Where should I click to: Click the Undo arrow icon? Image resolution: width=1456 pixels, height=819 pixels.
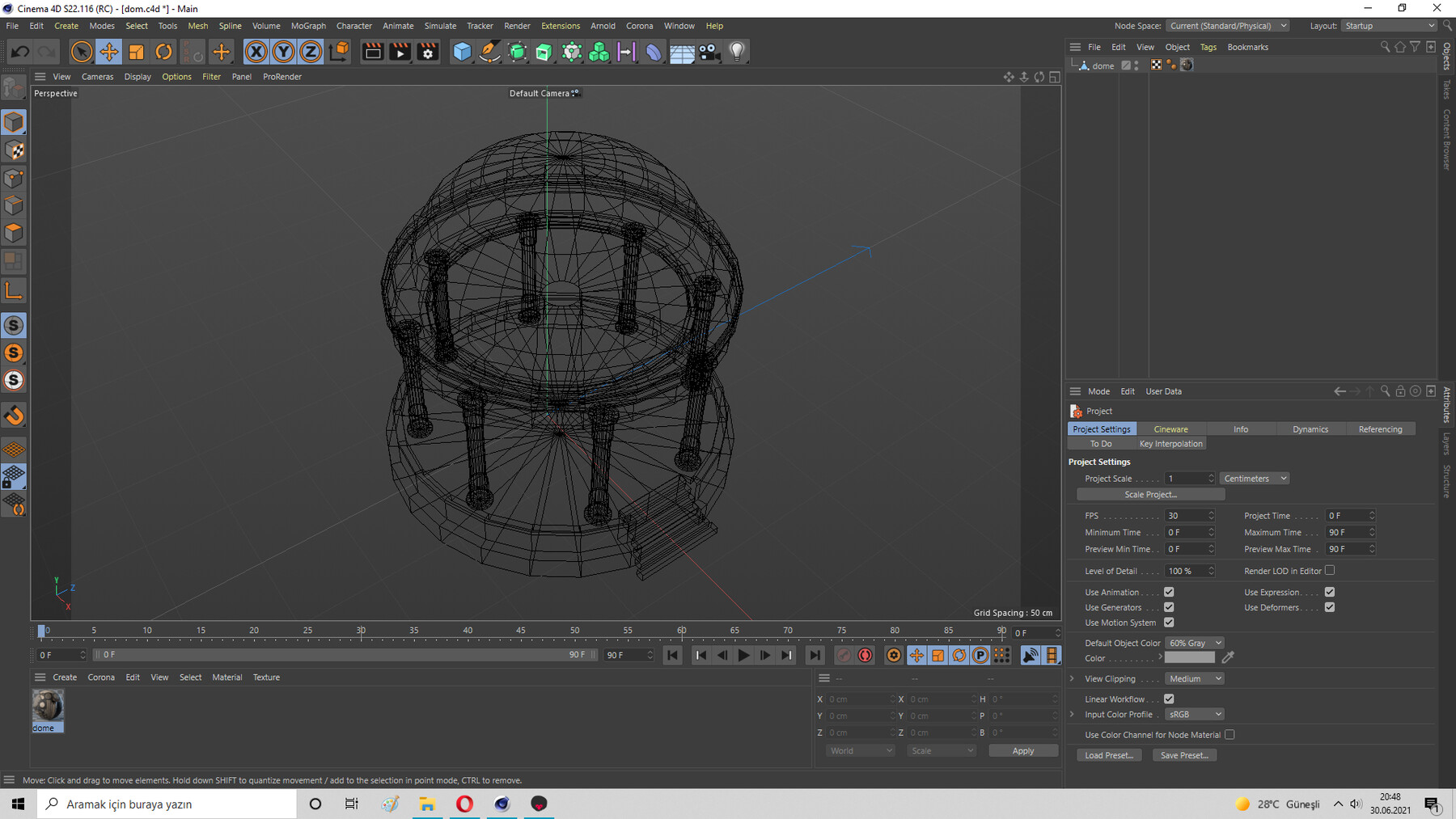click(20, 53)
